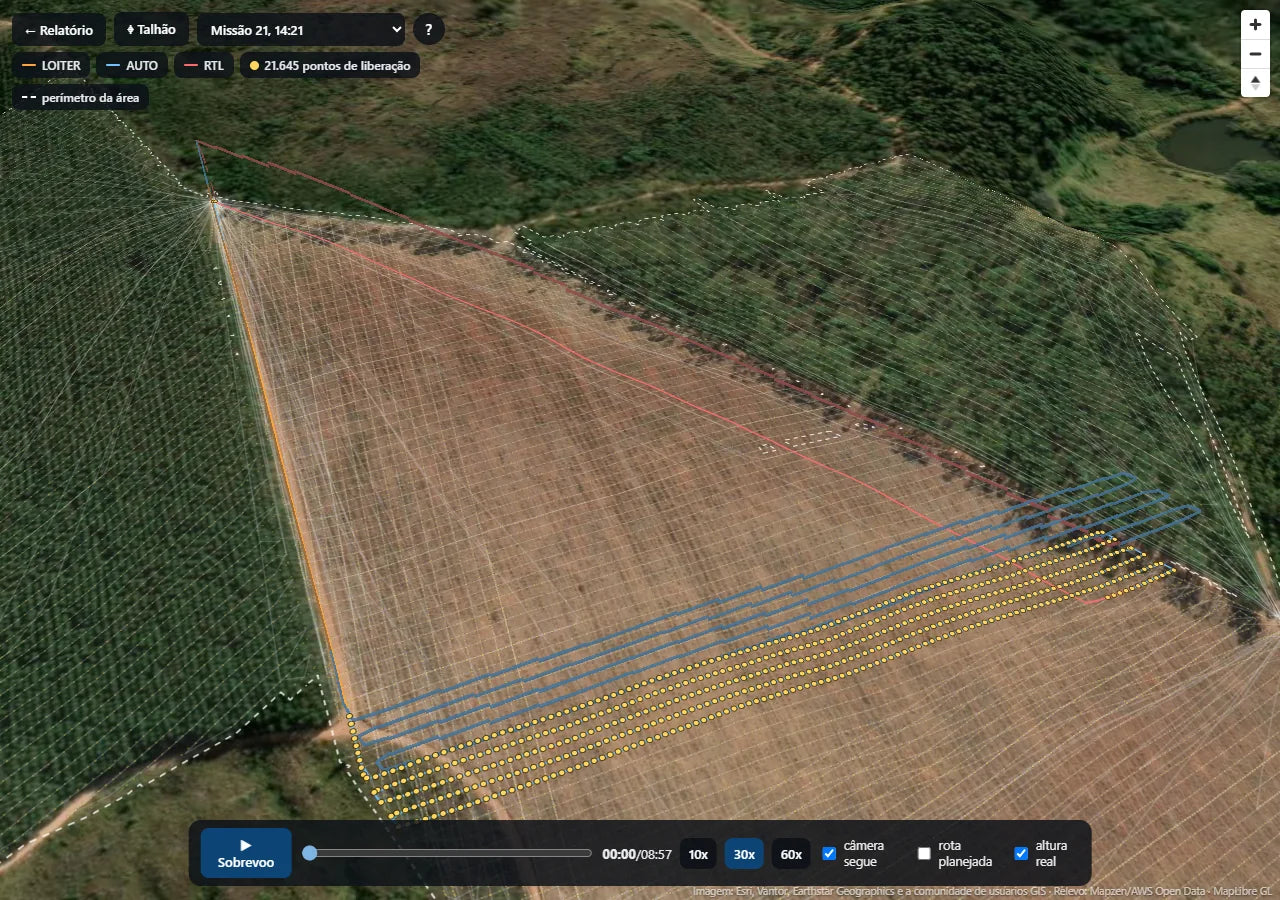The width and height of the screenshot is (1280, 900).
Task: Toggle the RTL legend chip
Action: coord(204,66)
